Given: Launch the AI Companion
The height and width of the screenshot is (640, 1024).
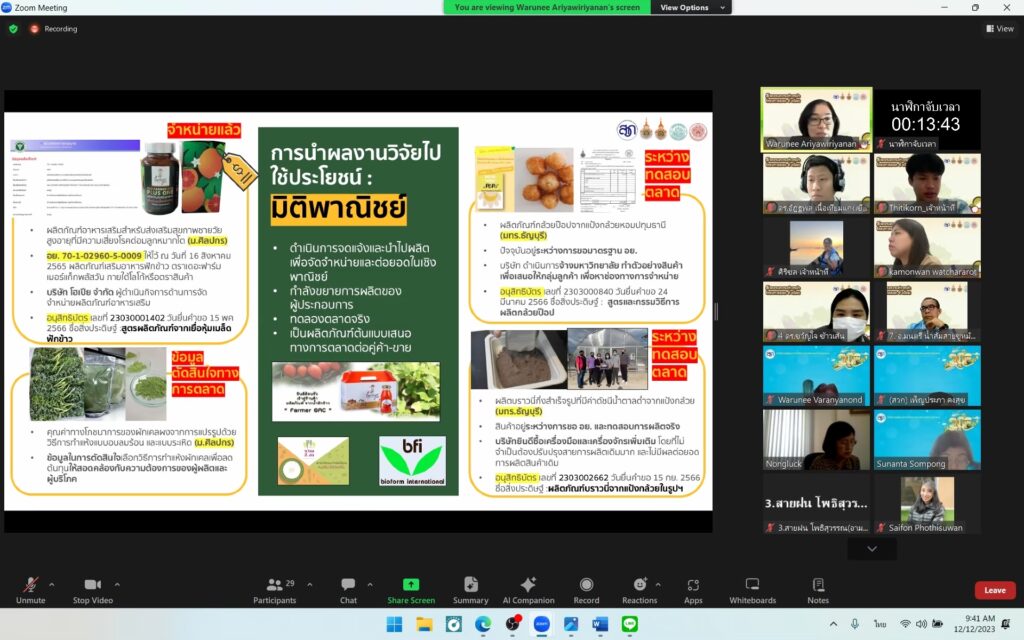Looking at the screenshot, I should tap(528, 589).
